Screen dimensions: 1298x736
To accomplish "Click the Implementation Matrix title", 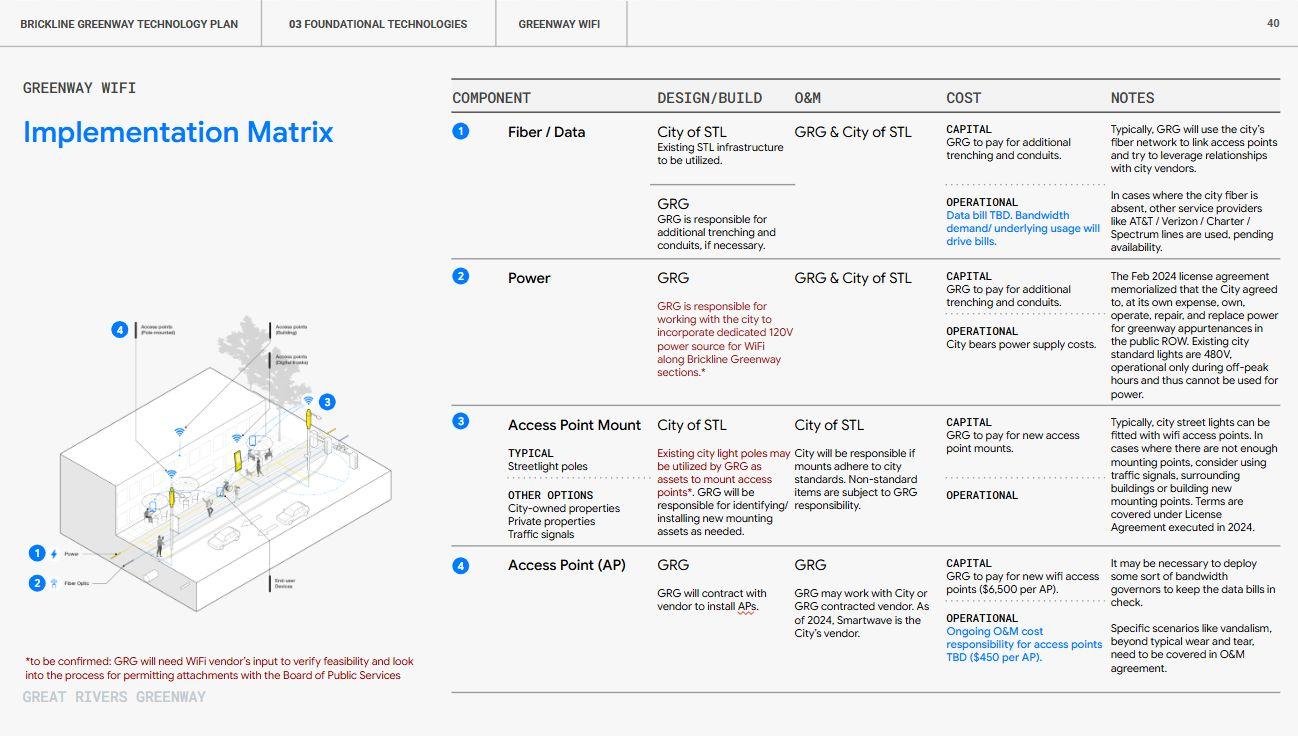I will [178, 132].
